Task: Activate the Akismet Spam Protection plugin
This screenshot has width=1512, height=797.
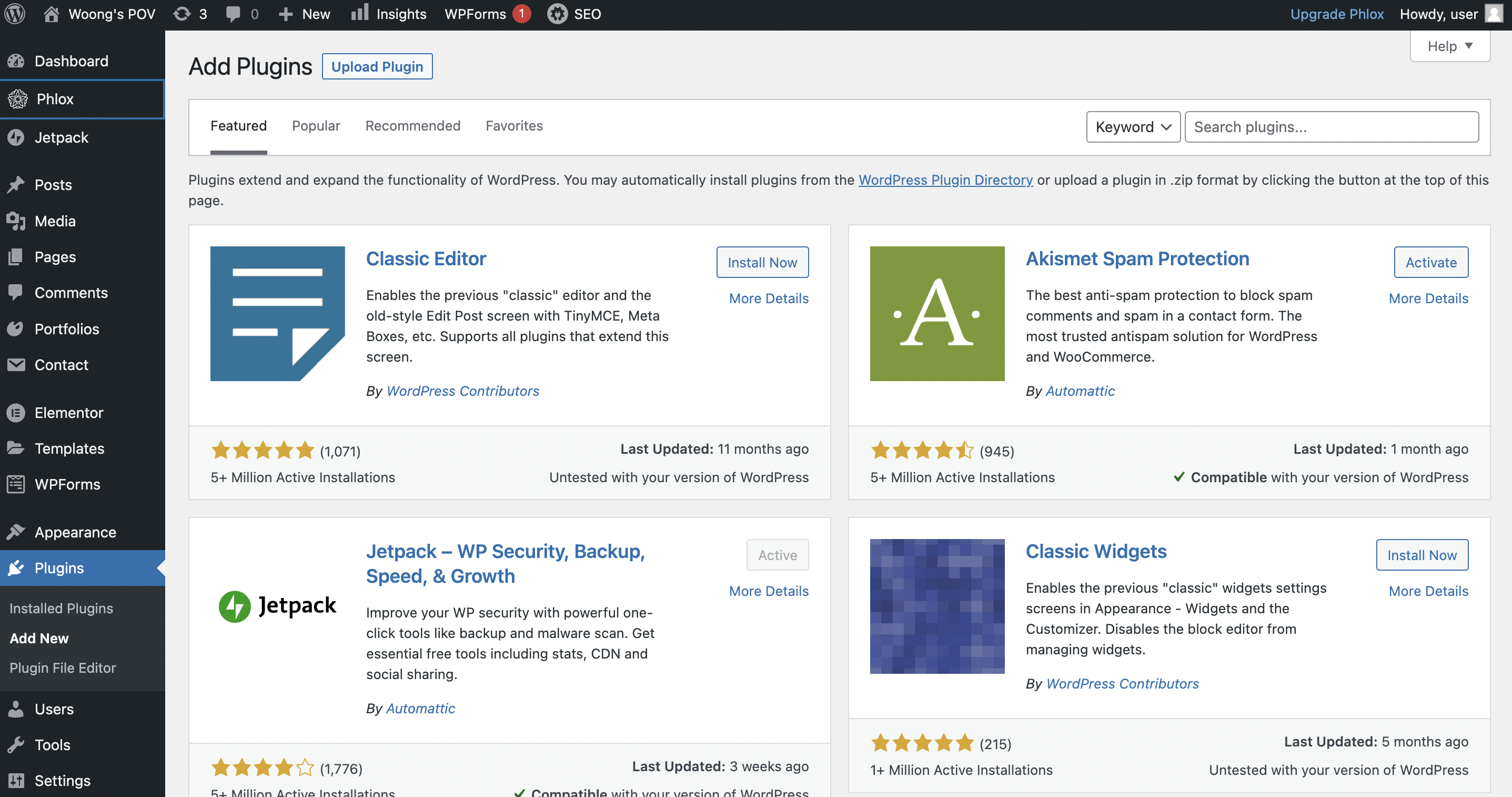Action: pyautogui.click(x=1430, y=262)
